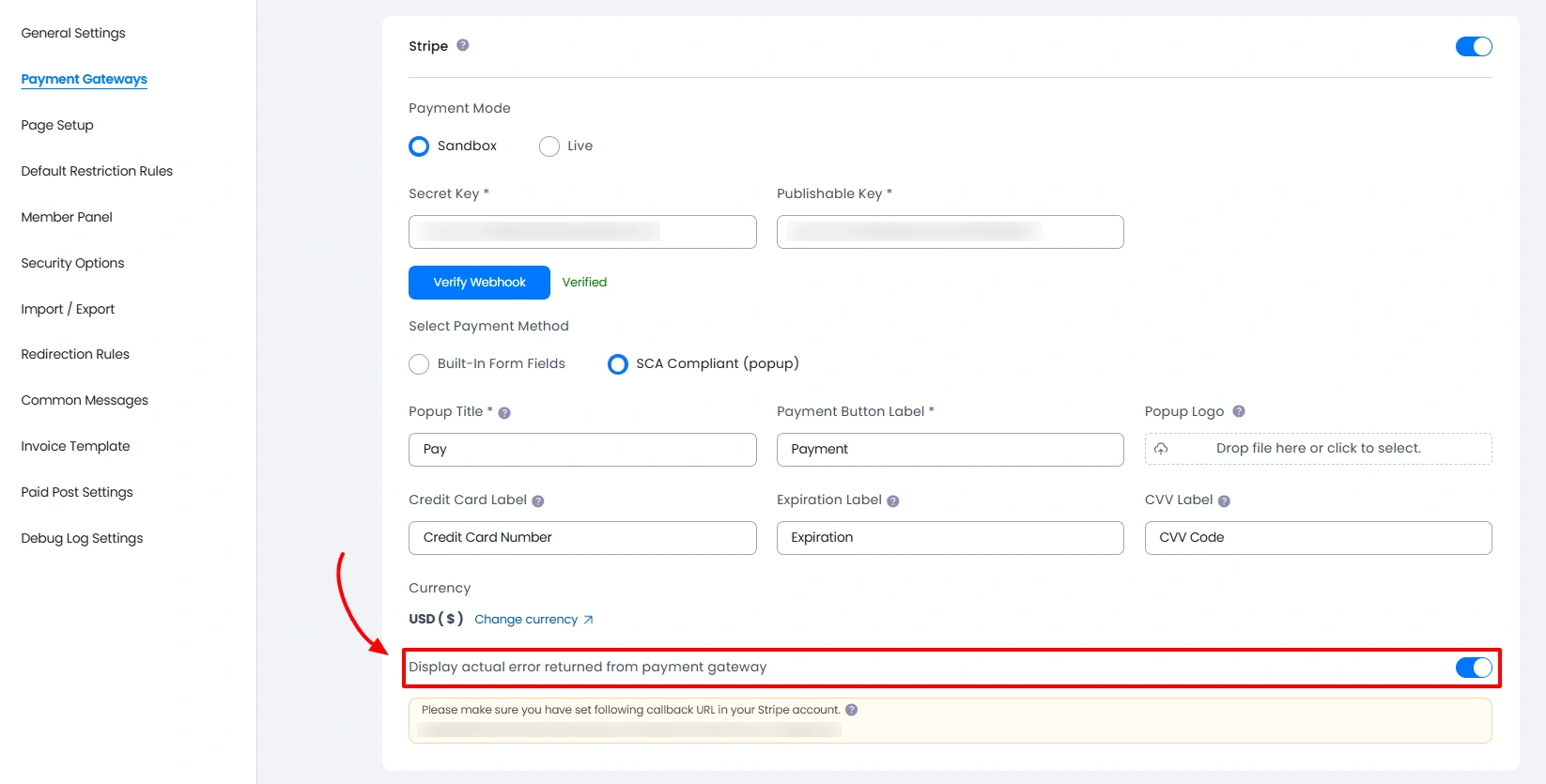The image size is (1546, 784).
Task: Open General Settings in sidebar
Action: (73, 33)
